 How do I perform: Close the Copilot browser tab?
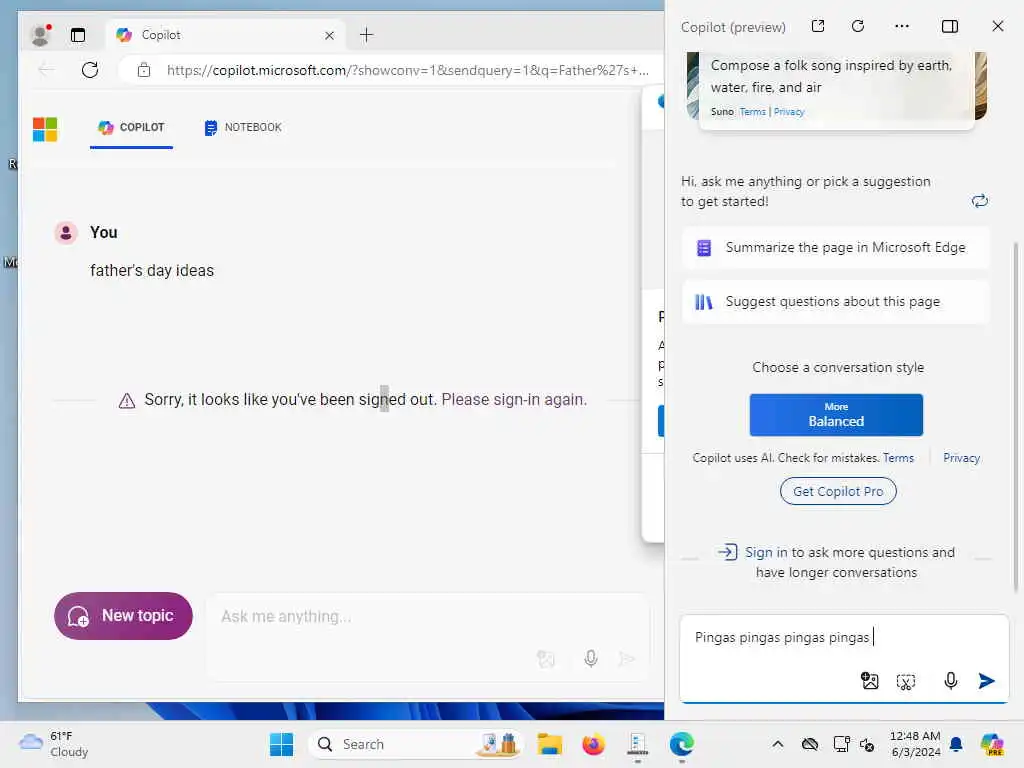329,35
